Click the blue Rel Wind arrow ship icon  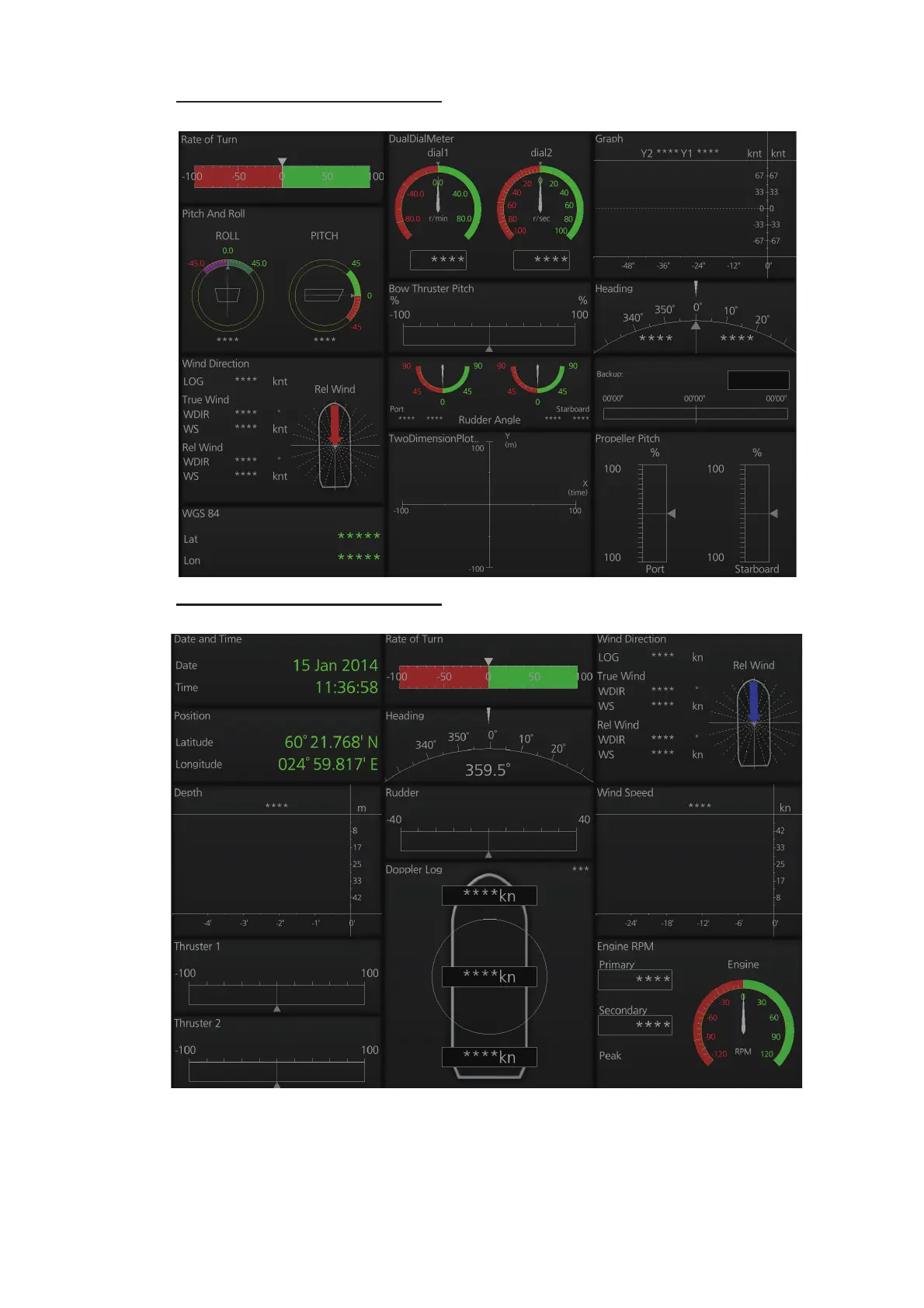tap(753, 722)
